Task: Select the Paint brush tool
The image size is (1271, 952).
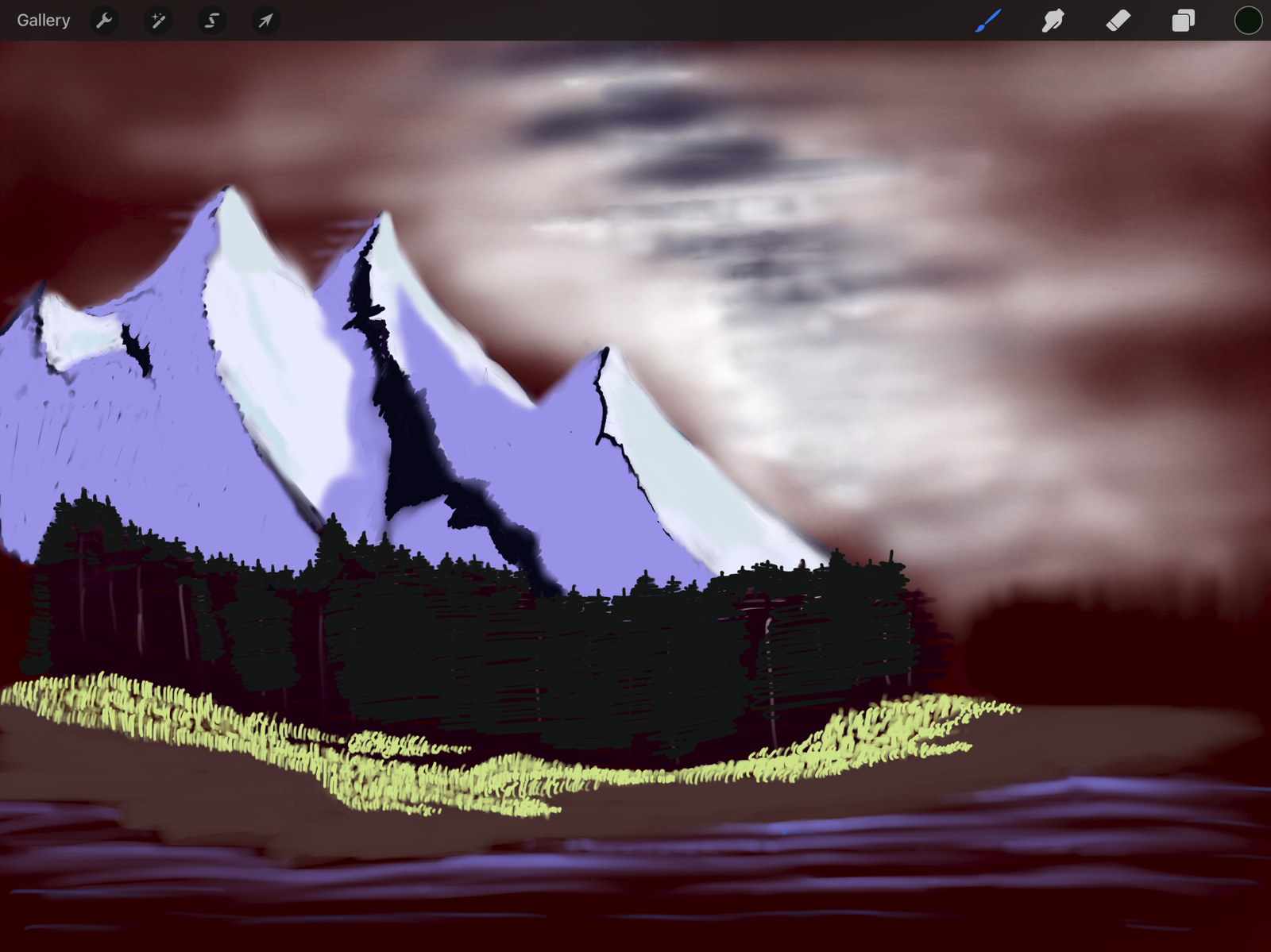Action: coord(988,21)
